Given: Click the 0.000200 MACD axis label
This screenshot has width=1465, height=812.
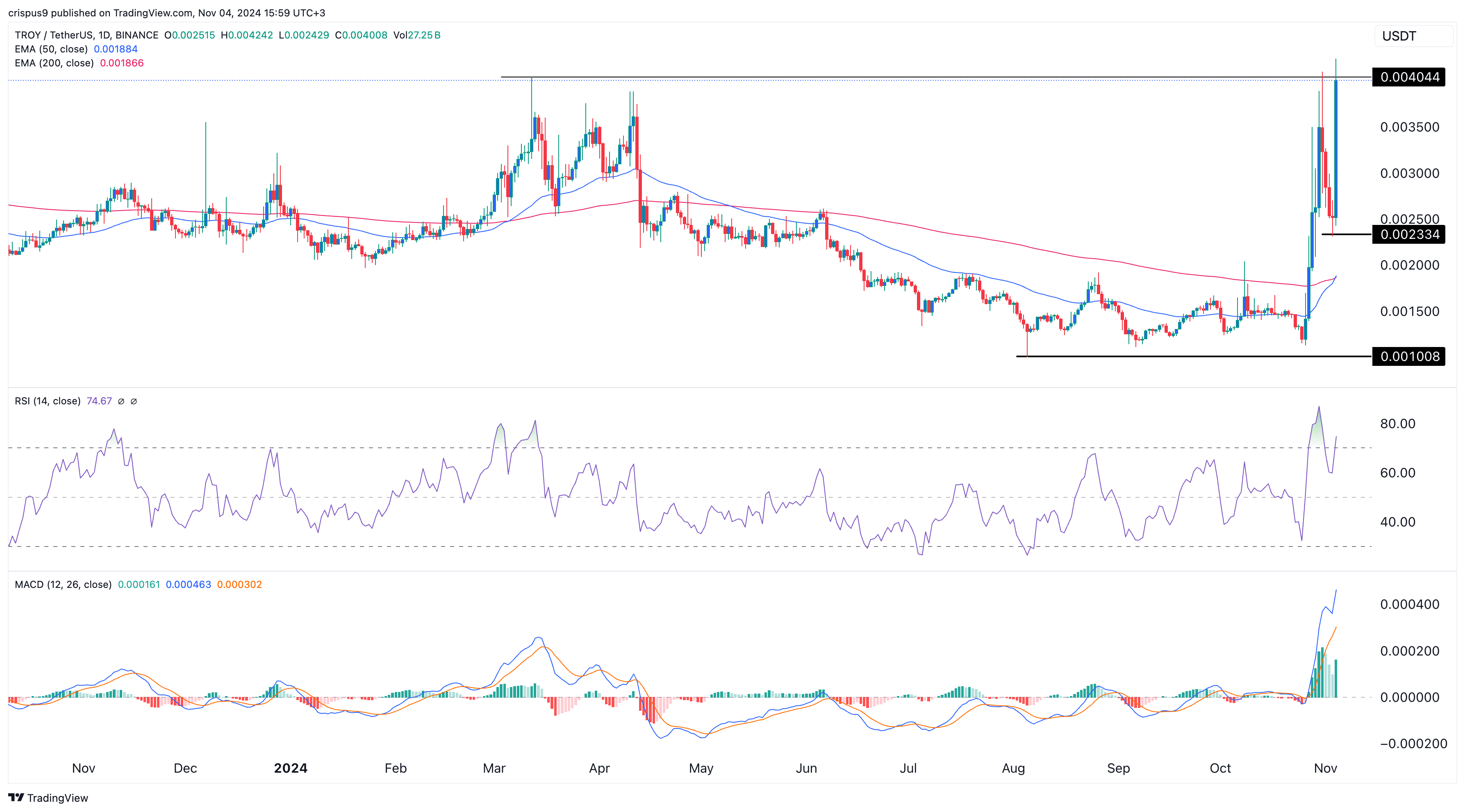Looking at the screenshot, I should click(1410, 651).
